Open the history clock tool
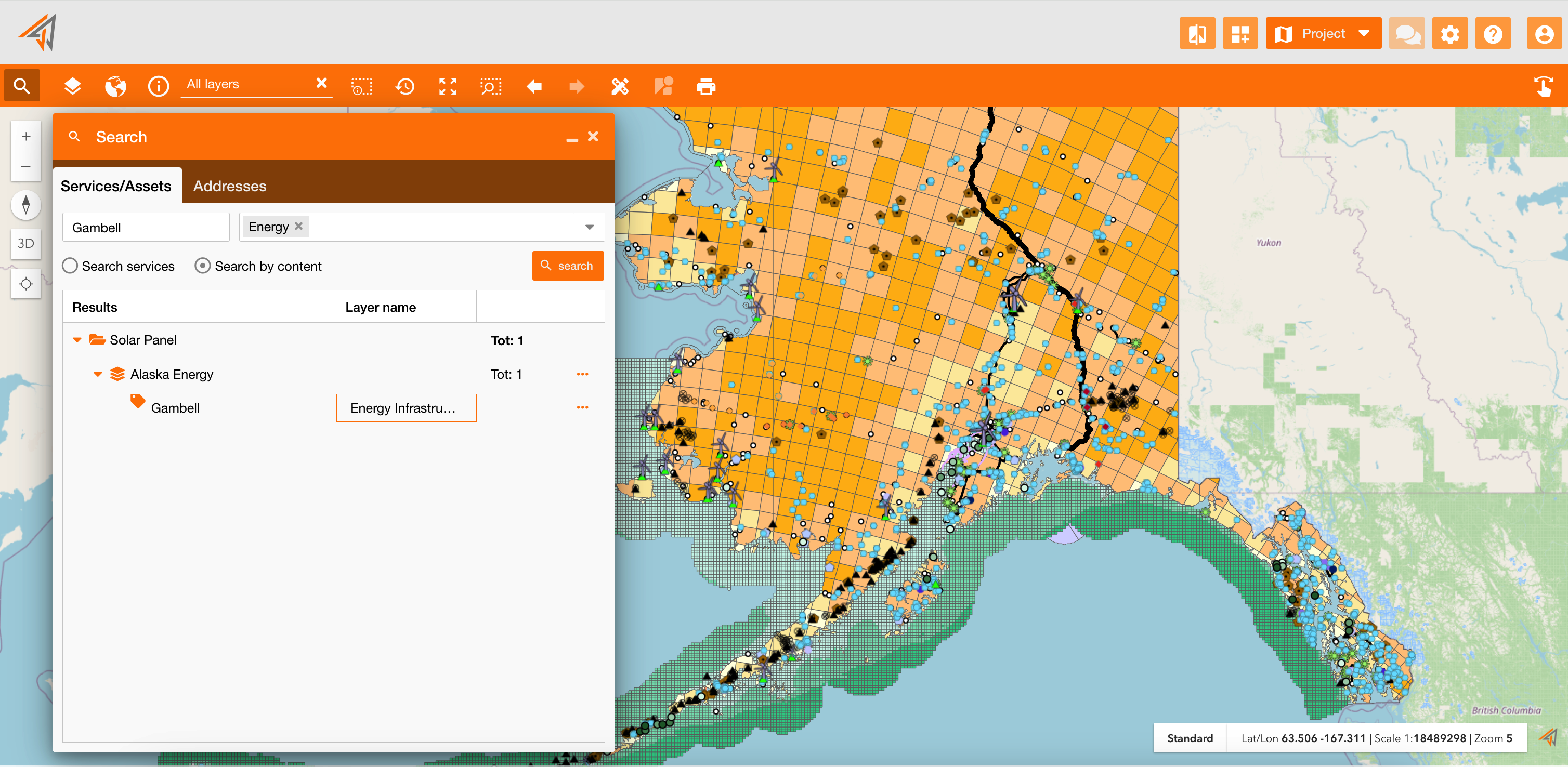1568x767 pixels. [405, 86]
